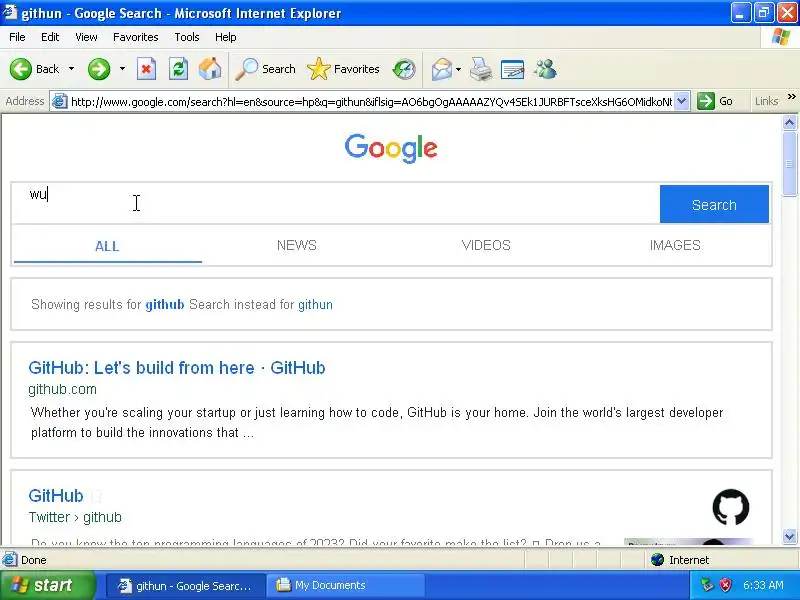
Task: Expand the Mail options dropdown arrow
Action: pyautogui.click(x=458, y=69)
